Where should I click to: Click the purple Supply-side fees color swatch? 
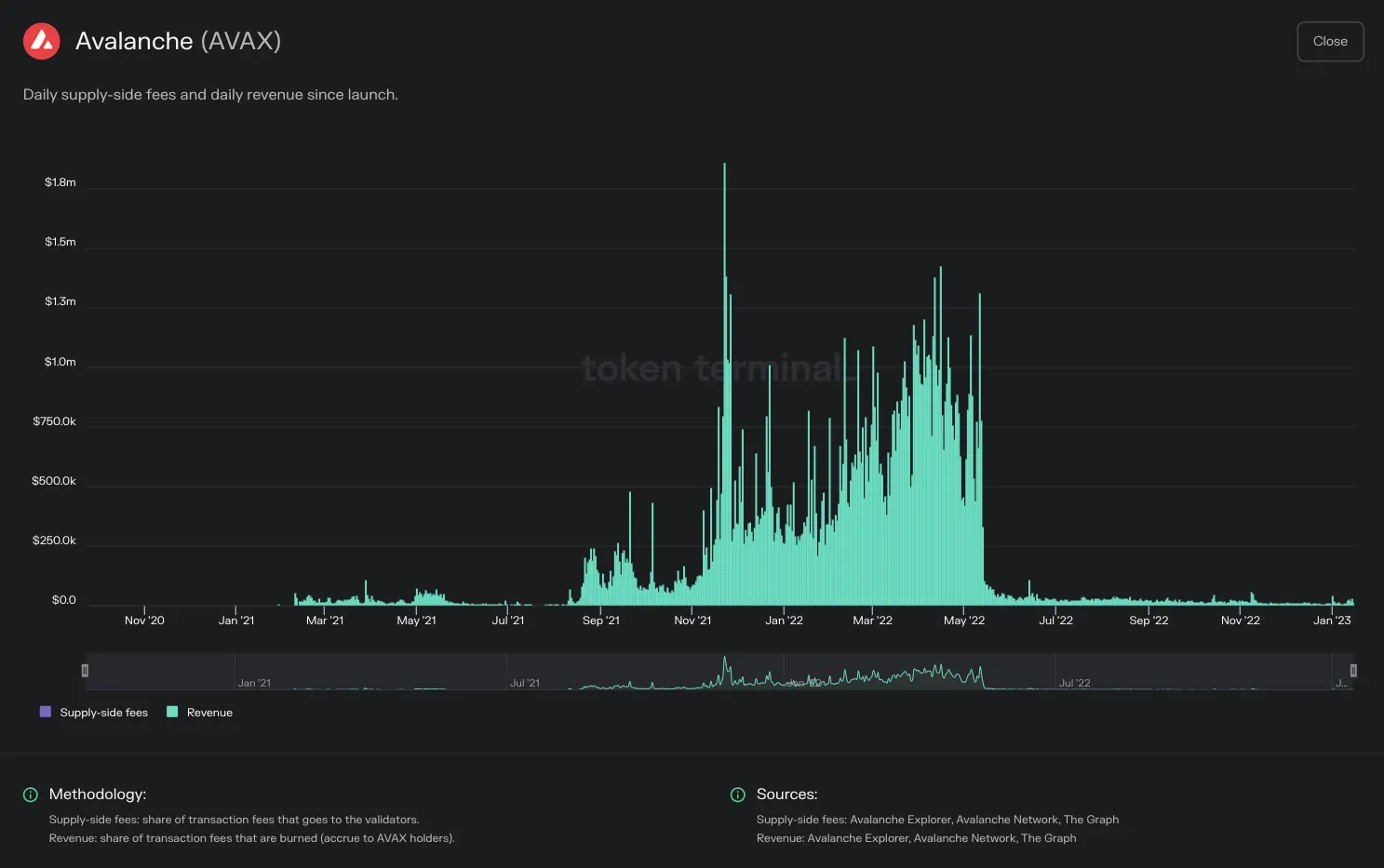coord(46,712)
